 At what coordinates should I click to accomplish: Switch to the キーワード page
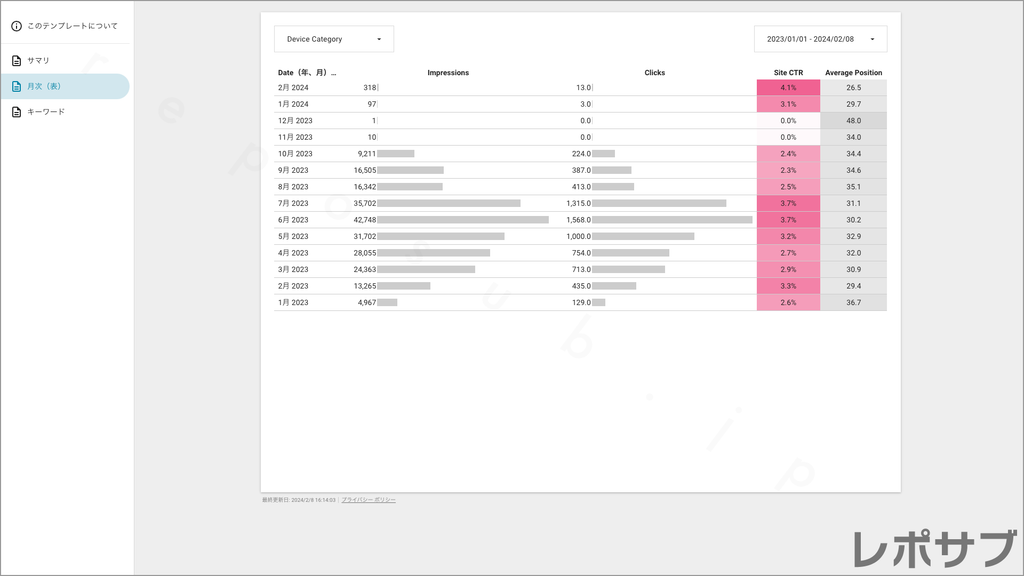tap(46, 112)
